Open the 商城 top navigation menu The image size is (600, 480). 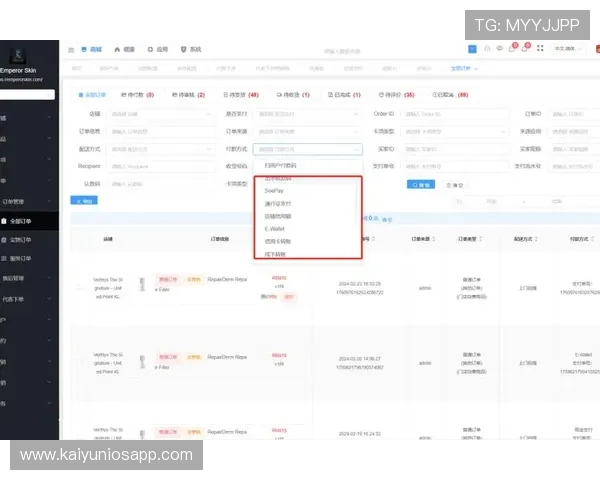tap(92, 49)
